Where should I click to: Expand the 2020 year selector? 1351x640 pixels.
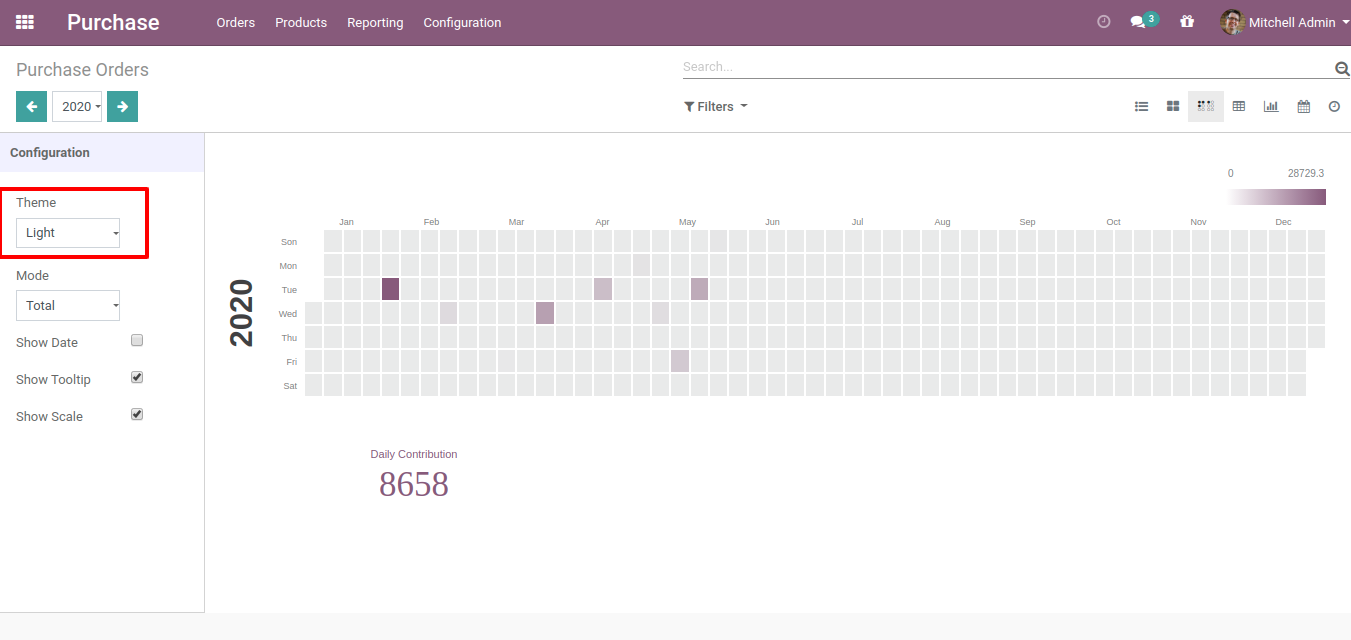coord(77,106)
